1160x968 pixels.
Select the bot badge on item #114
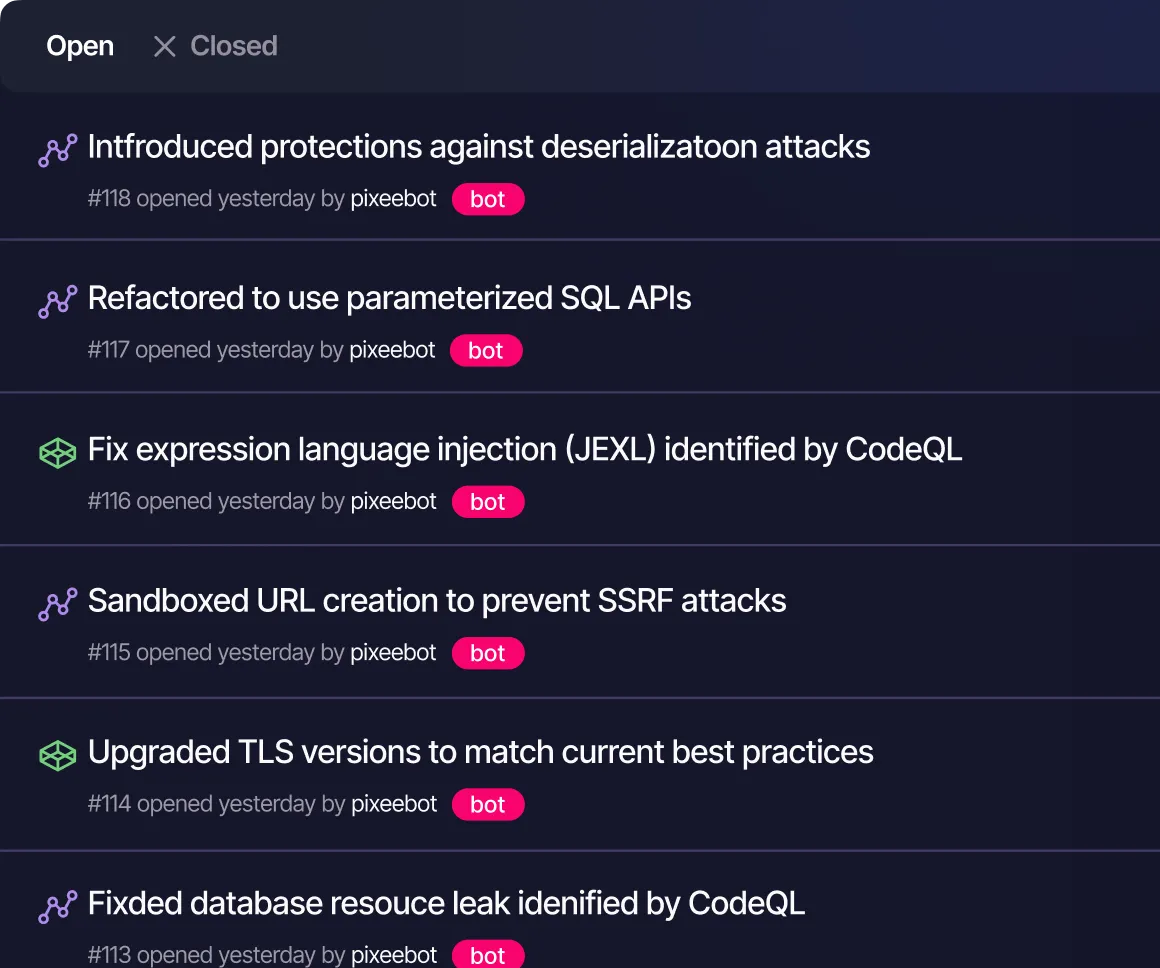(x=487, y=803)
